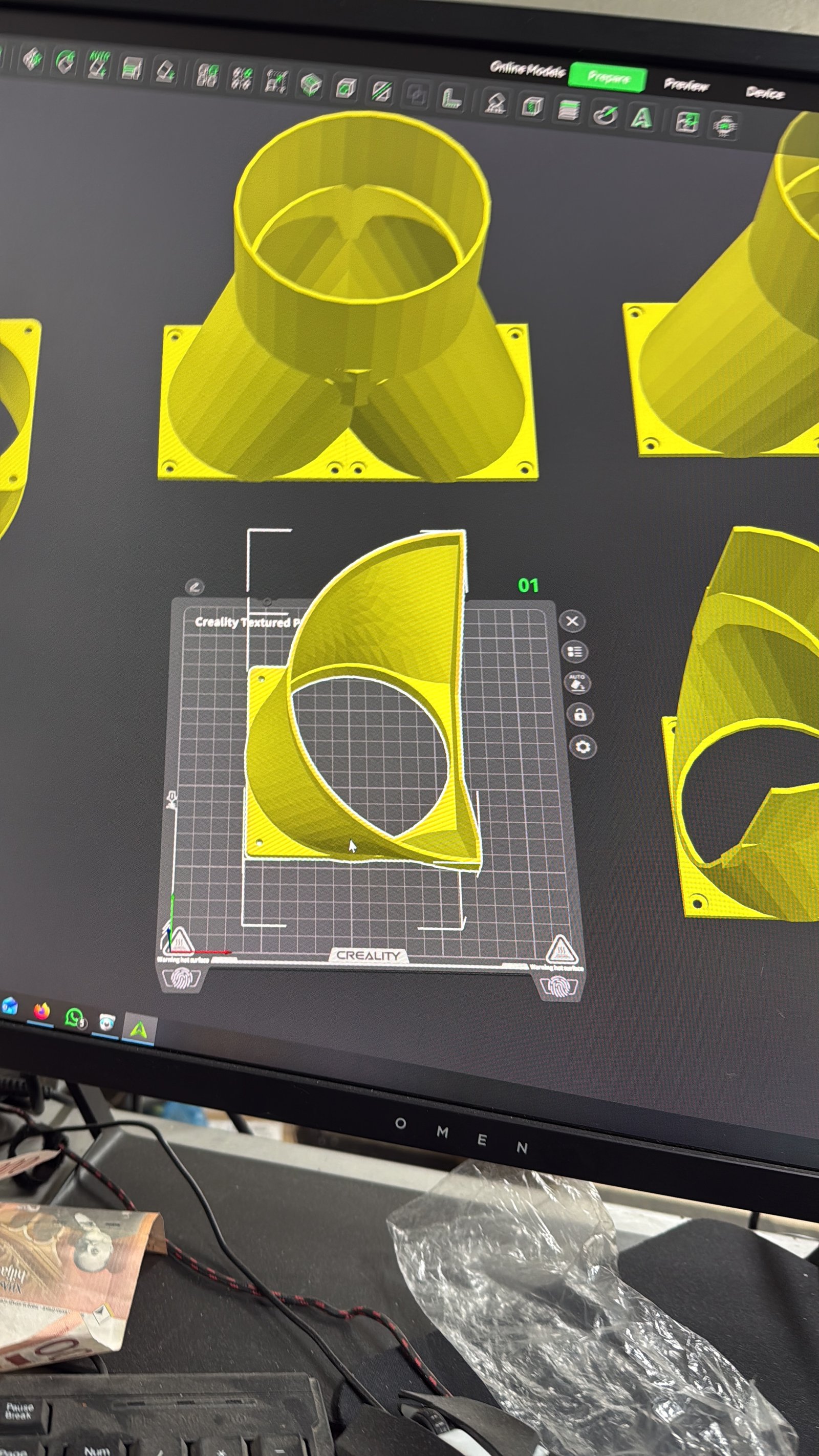The height and width of the screenshot is (1456, 819).
Task: Open WhatsApp from the taskbar
Action: pos(74,1017)
